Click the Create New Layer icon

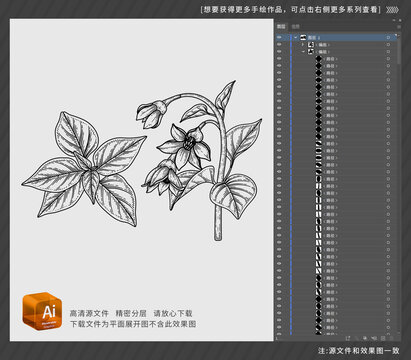coord(383,338)
